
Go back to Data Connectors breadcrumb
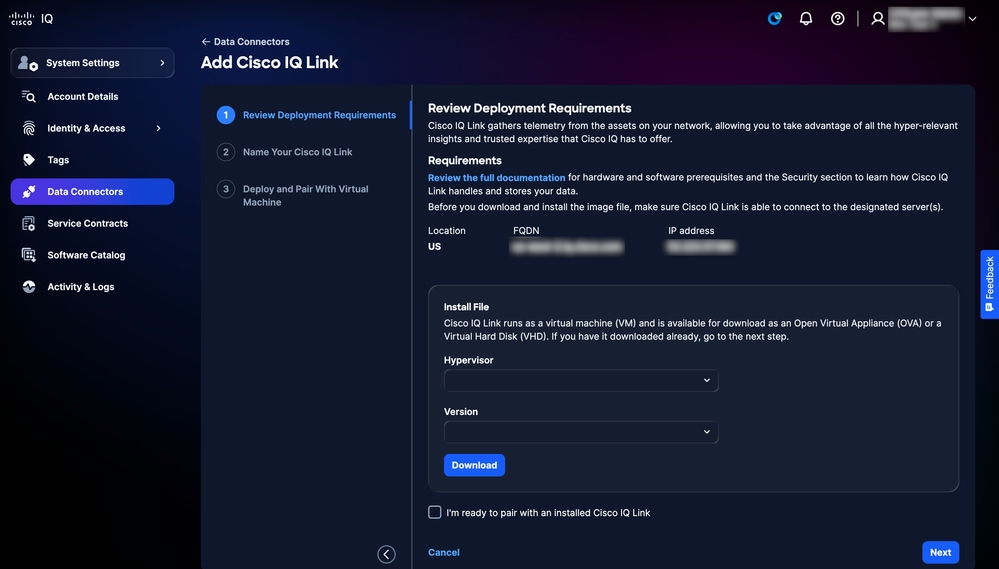[252, 41]
